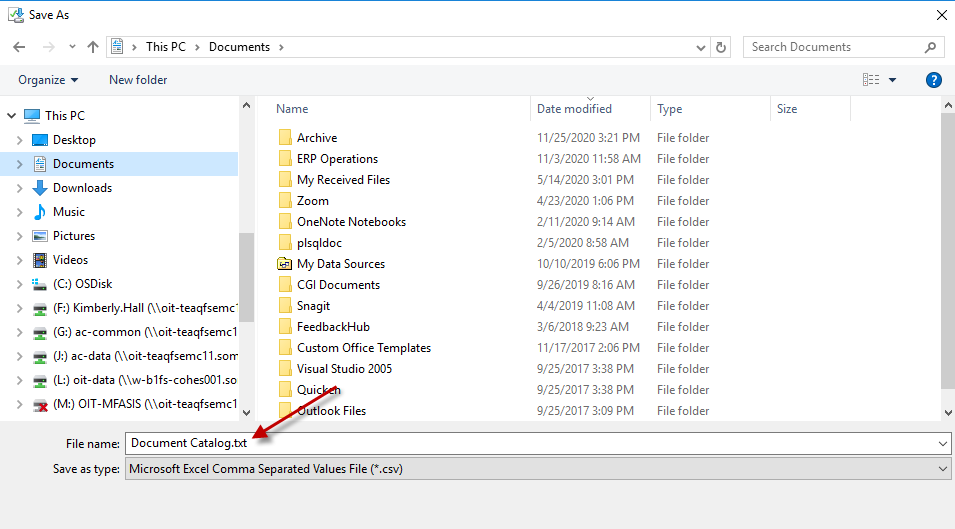Screen dimensions: 955x529
Task: Select (F:) Kimberly.Hall network drive
Action: pos(145,308)
